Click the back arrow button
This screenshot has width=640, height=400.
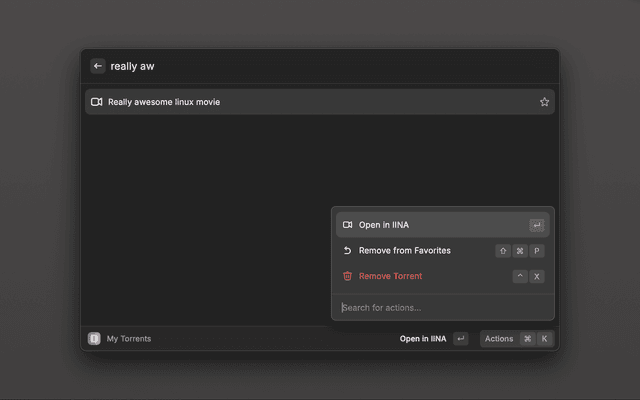(98, 66)
